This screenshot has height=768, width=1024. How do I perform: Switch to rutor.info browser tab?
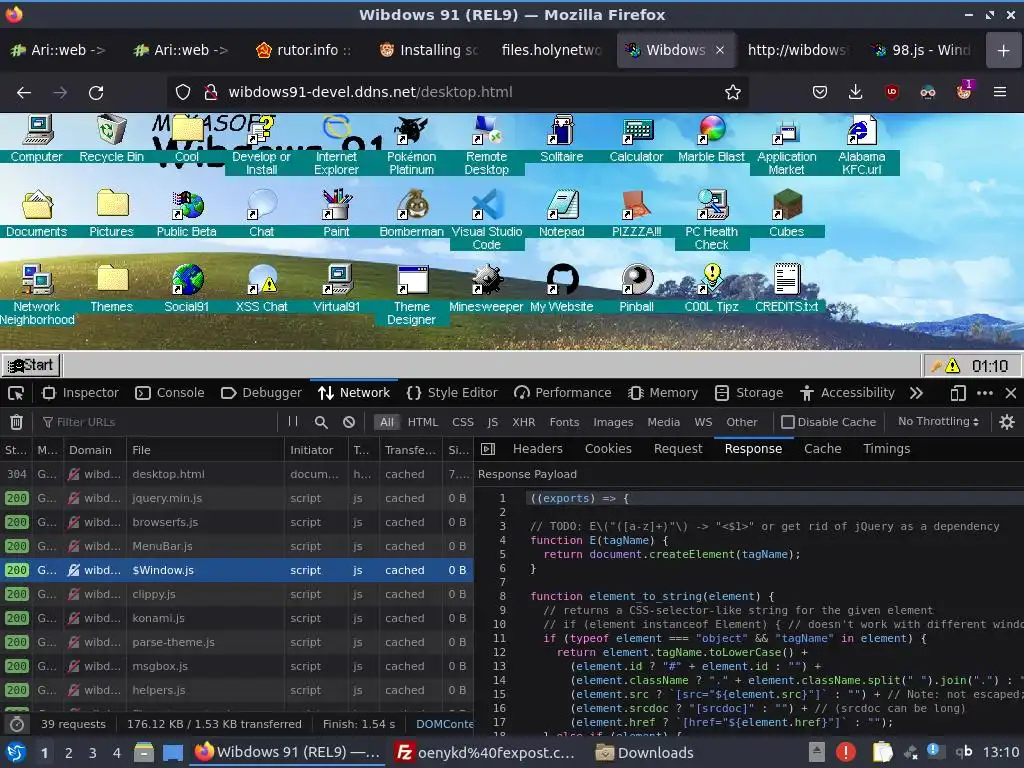click(x=304, y=50)
